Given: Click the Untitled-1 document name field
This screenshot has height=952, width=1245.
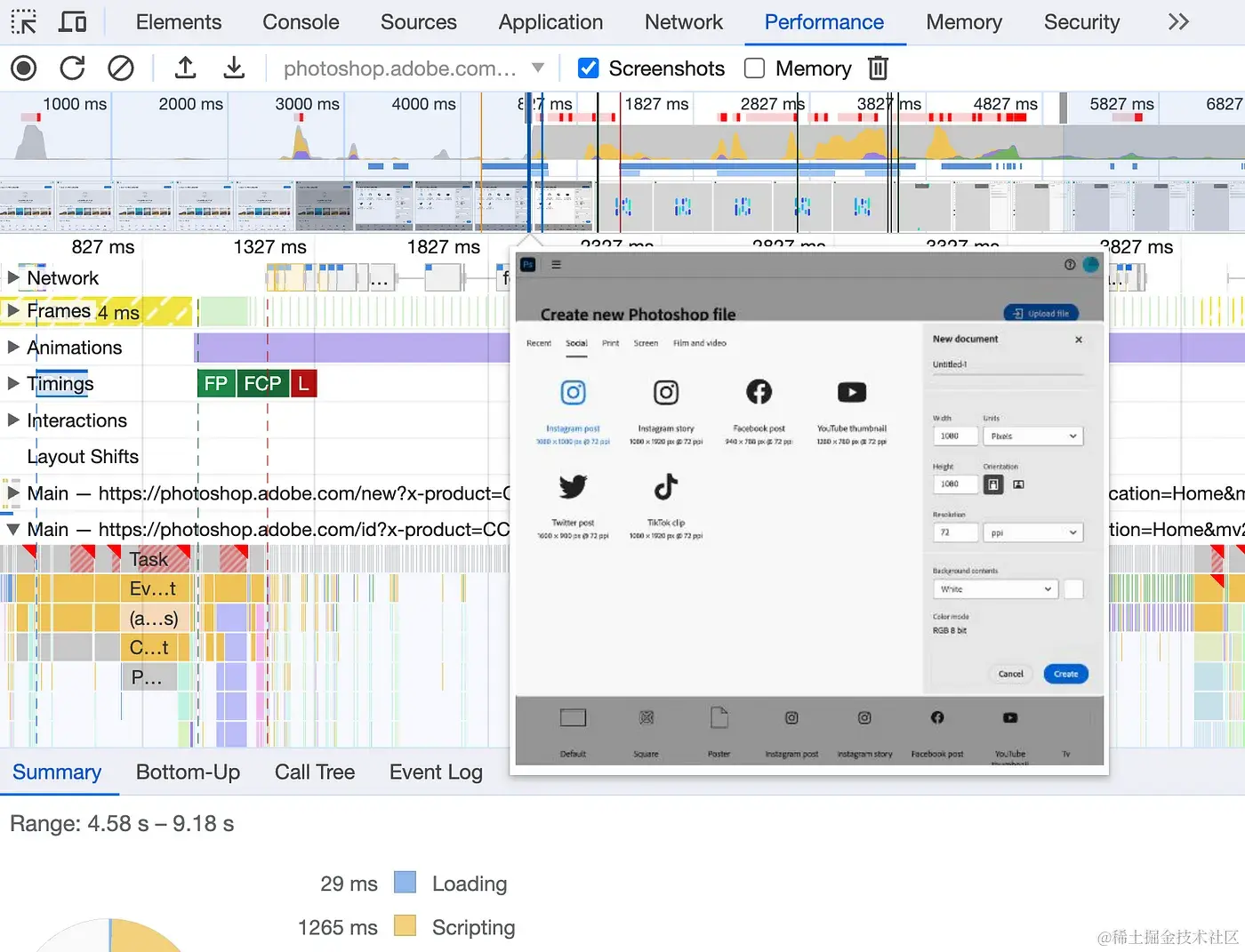Looking at the screenshot, I should (x=1008, y=365).
